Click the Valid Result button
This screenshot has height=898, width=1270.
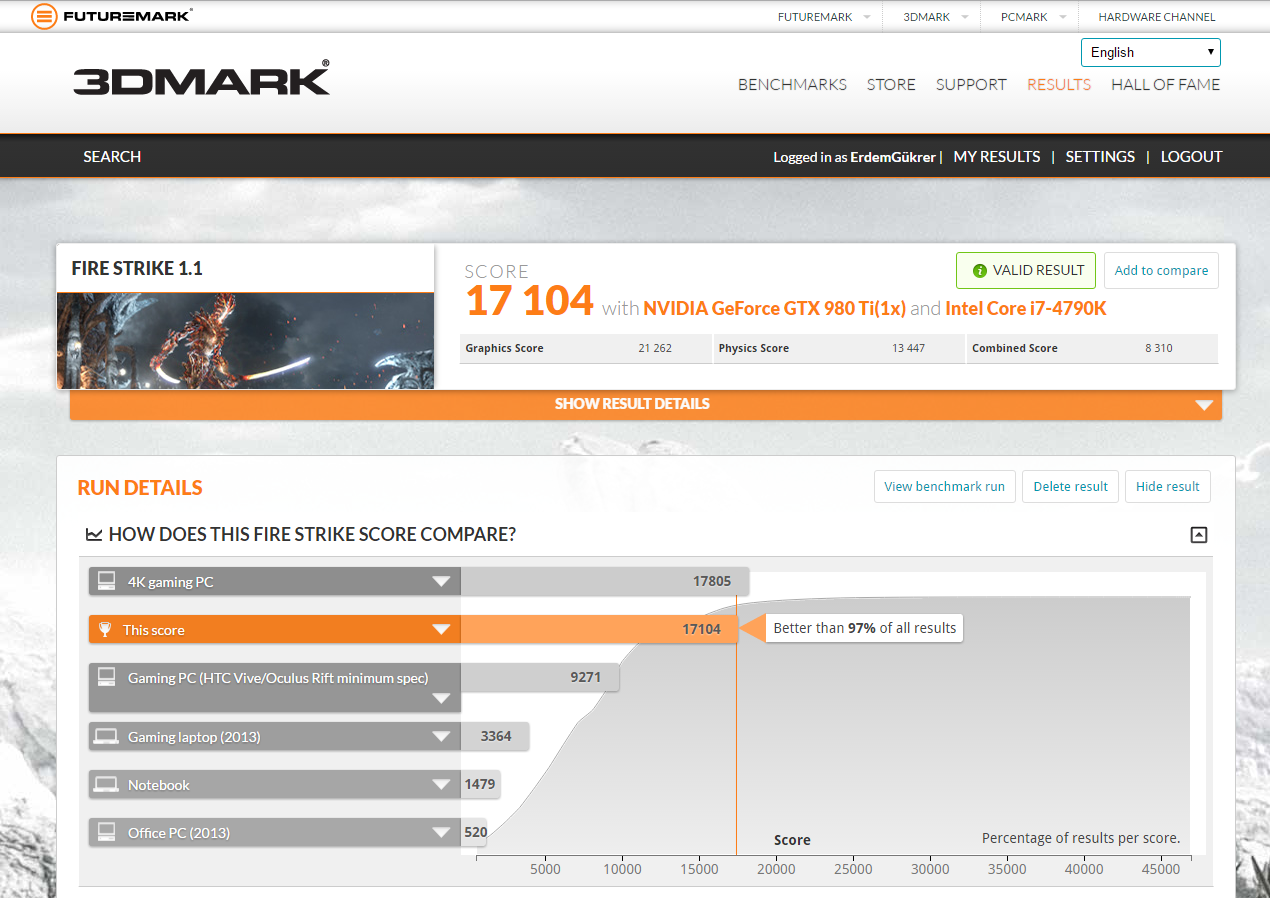pos(1026,270)
